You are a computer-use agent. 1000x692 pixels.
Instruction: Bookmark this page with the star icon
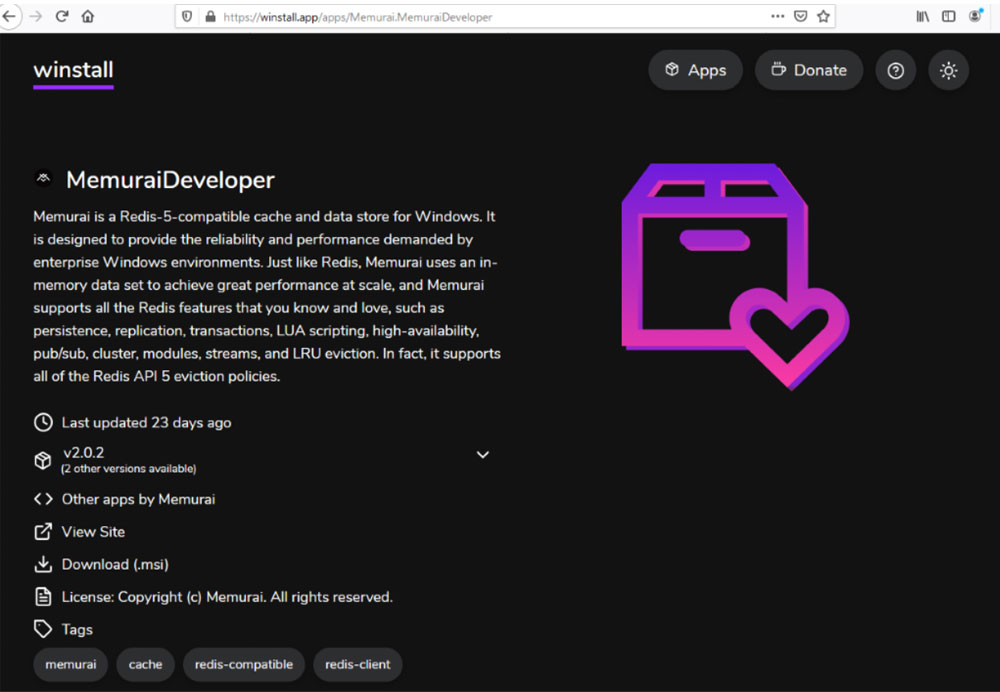[823, 17]
